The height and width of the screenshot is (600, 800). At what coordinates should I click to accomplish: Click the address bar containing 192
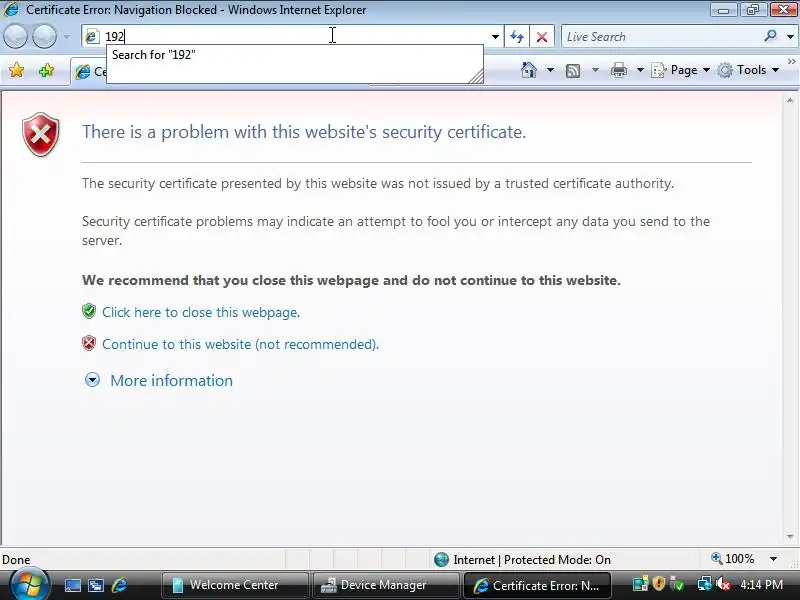coord(291,37)
